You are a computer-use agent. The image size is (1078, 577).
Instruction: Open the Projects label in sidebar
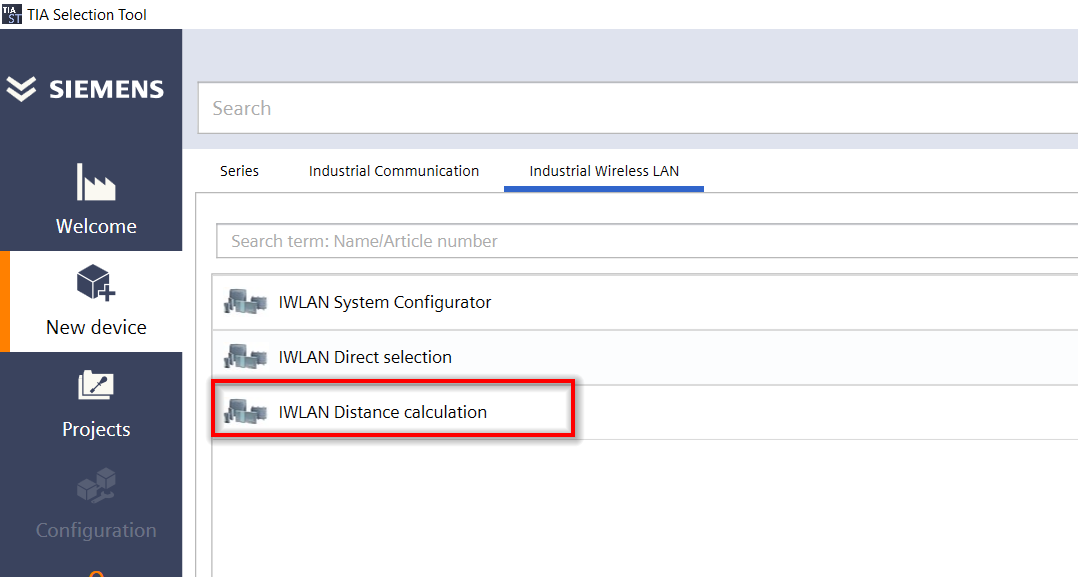pos(96,429)
